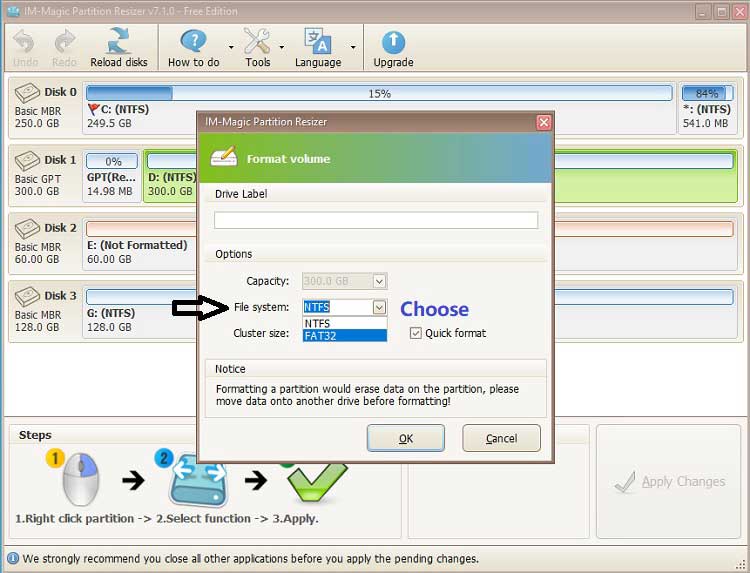Click the Reload disks icon
Image resolution: width=750 pixels, height=573 pixels.
[119, 41]
